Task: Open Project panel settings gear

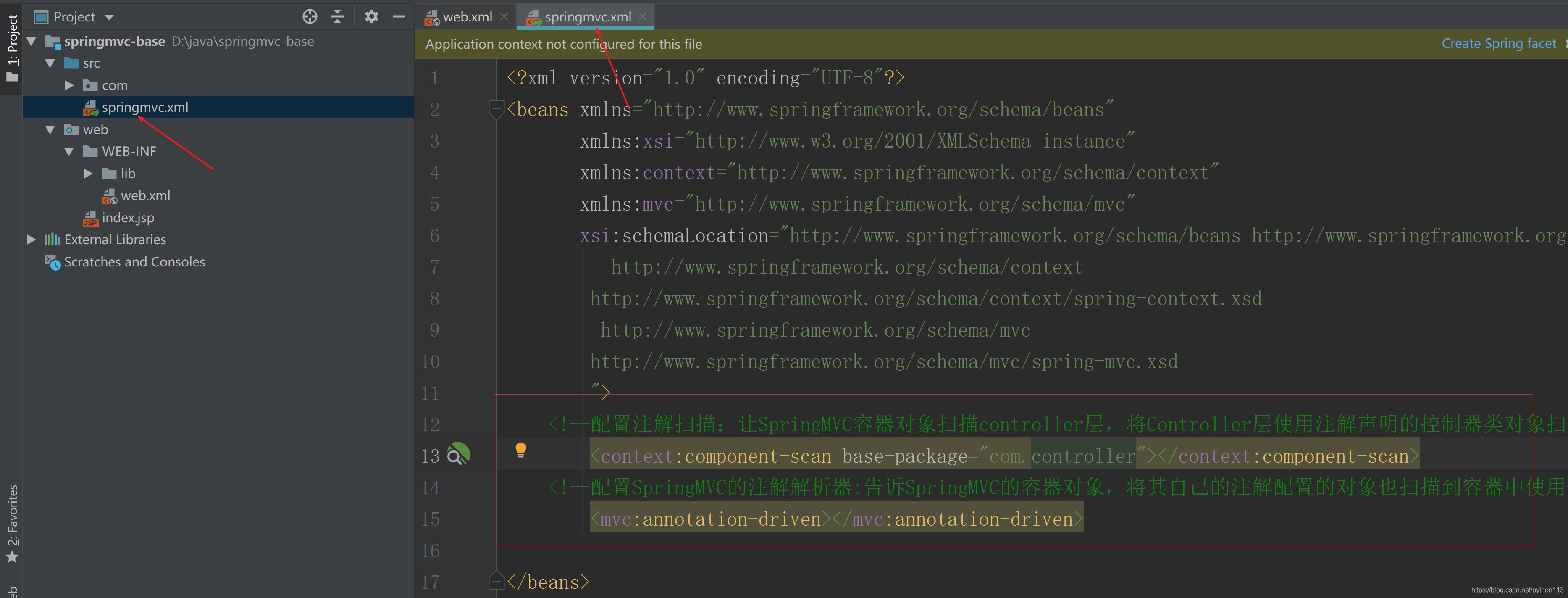Action: (x=371, y=16)
